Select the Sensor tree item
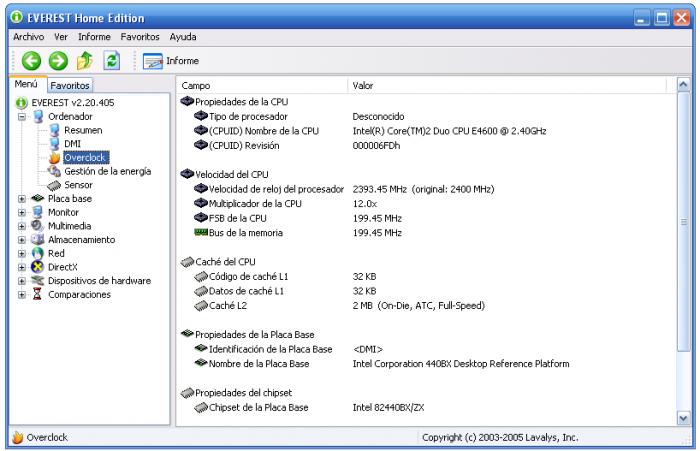The width and height of the screenshot is (700, 451). click(78, 185)
